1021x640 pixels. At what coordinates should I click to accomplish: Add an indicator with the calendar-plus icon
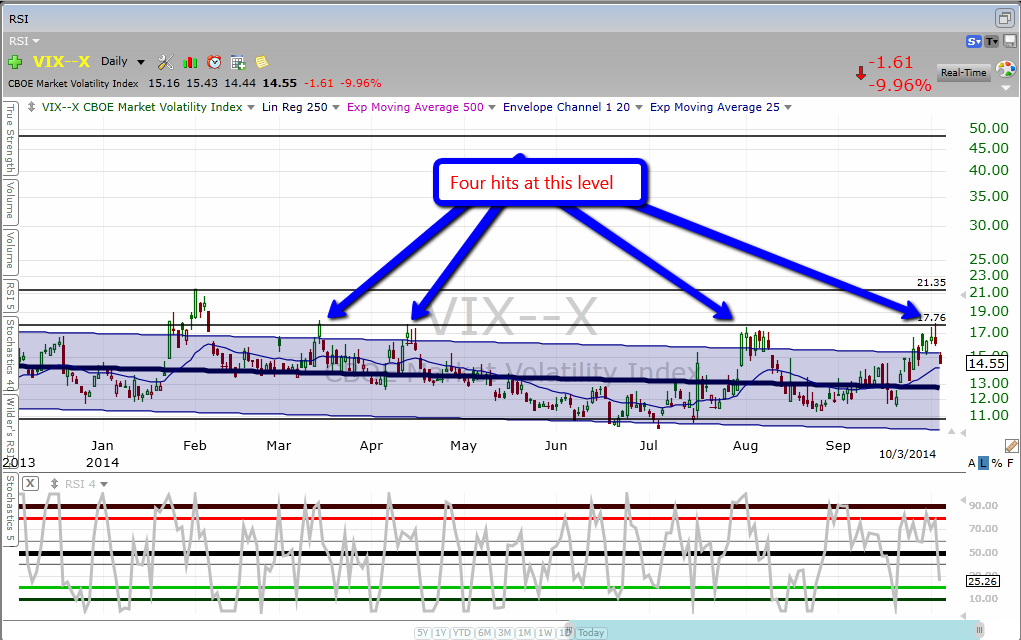[x=238, y=63]
